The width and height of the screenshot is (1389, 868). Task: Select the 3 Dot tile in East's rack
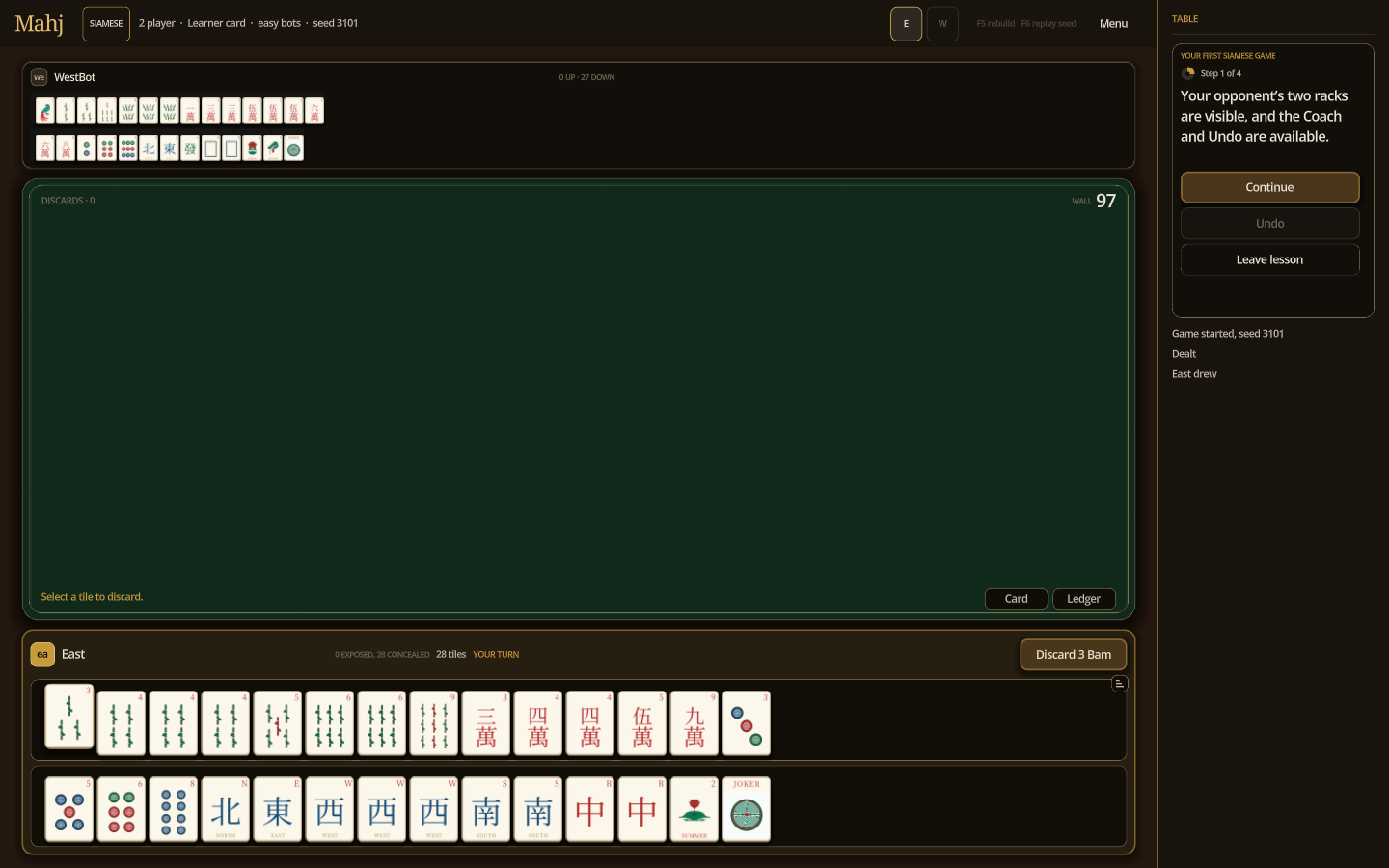747,723
